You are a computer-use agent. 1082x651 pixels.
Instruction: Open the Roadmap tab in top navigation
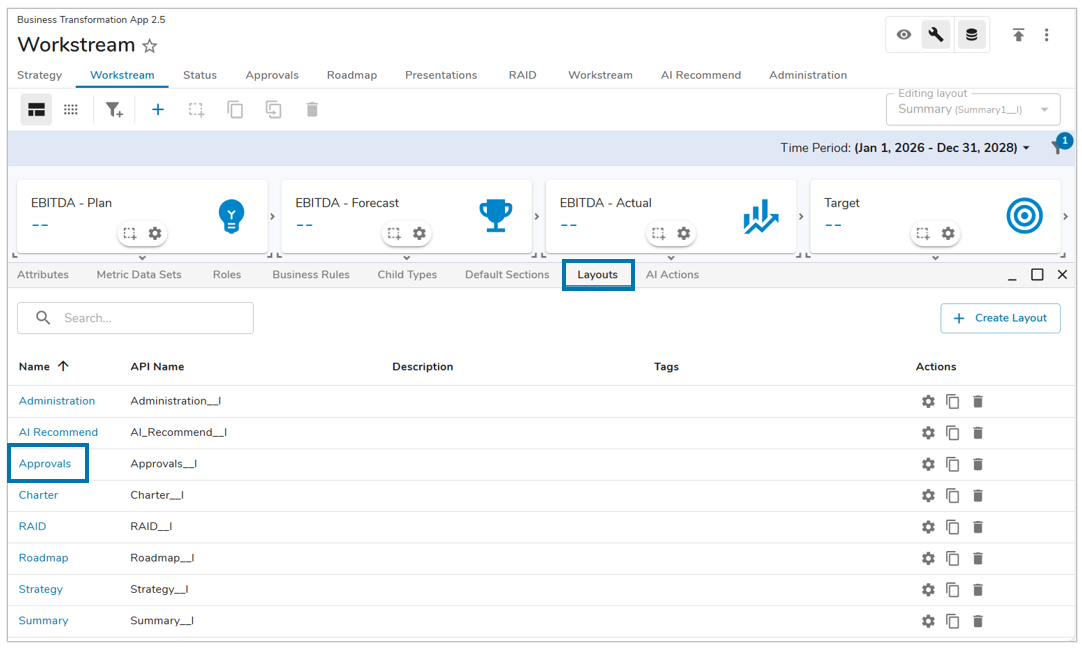(352, 75)
